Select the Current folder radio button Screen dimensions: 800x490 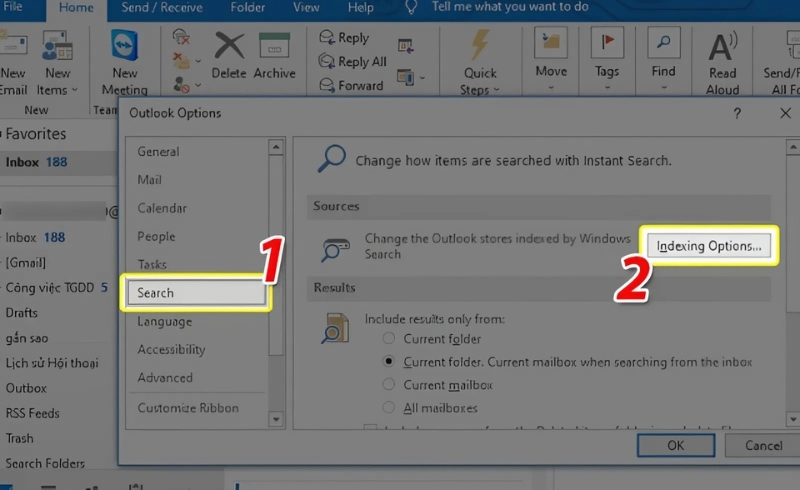click(390, 339)
